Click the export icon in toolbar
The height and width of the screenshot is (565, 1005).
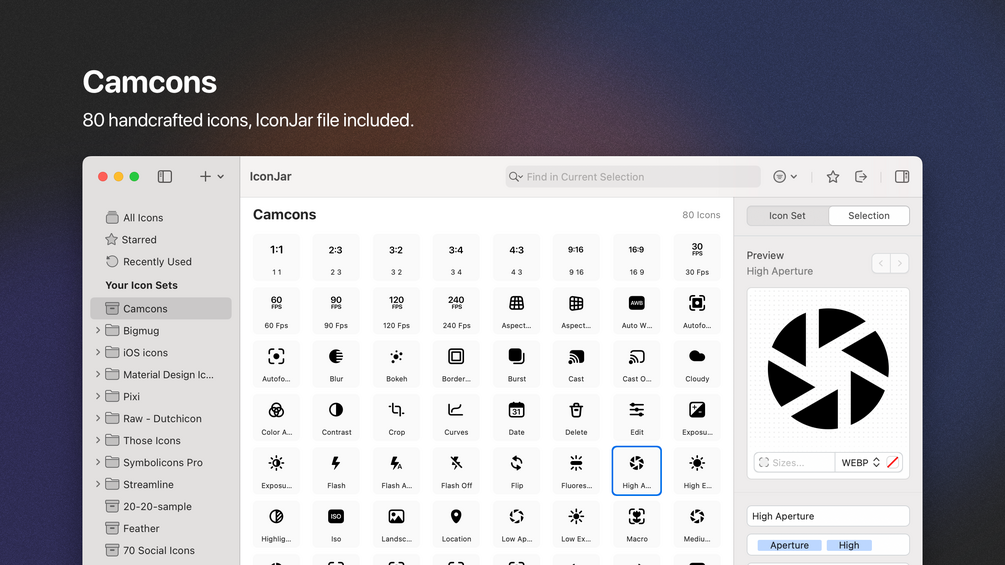[861, 177]
